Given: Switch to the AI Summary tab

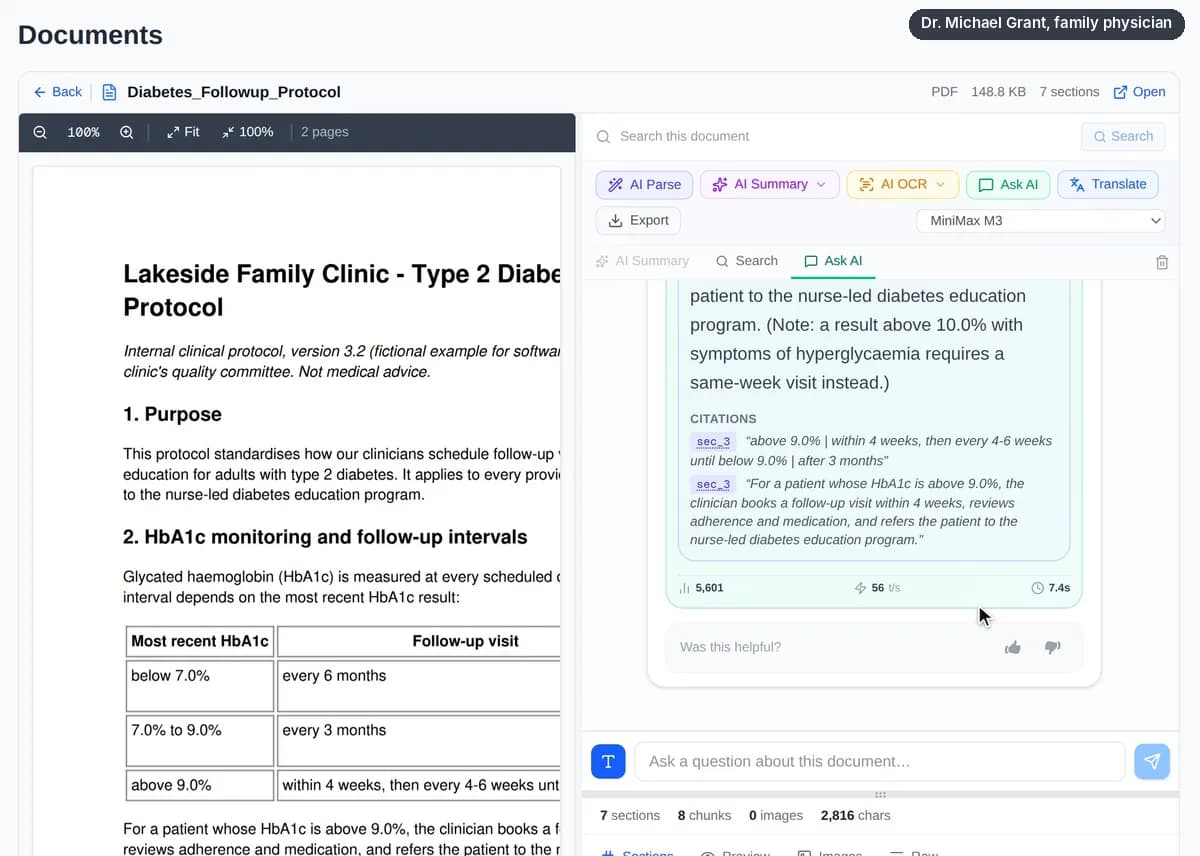Looking at the screenshot, I should [x=642, y=261].
